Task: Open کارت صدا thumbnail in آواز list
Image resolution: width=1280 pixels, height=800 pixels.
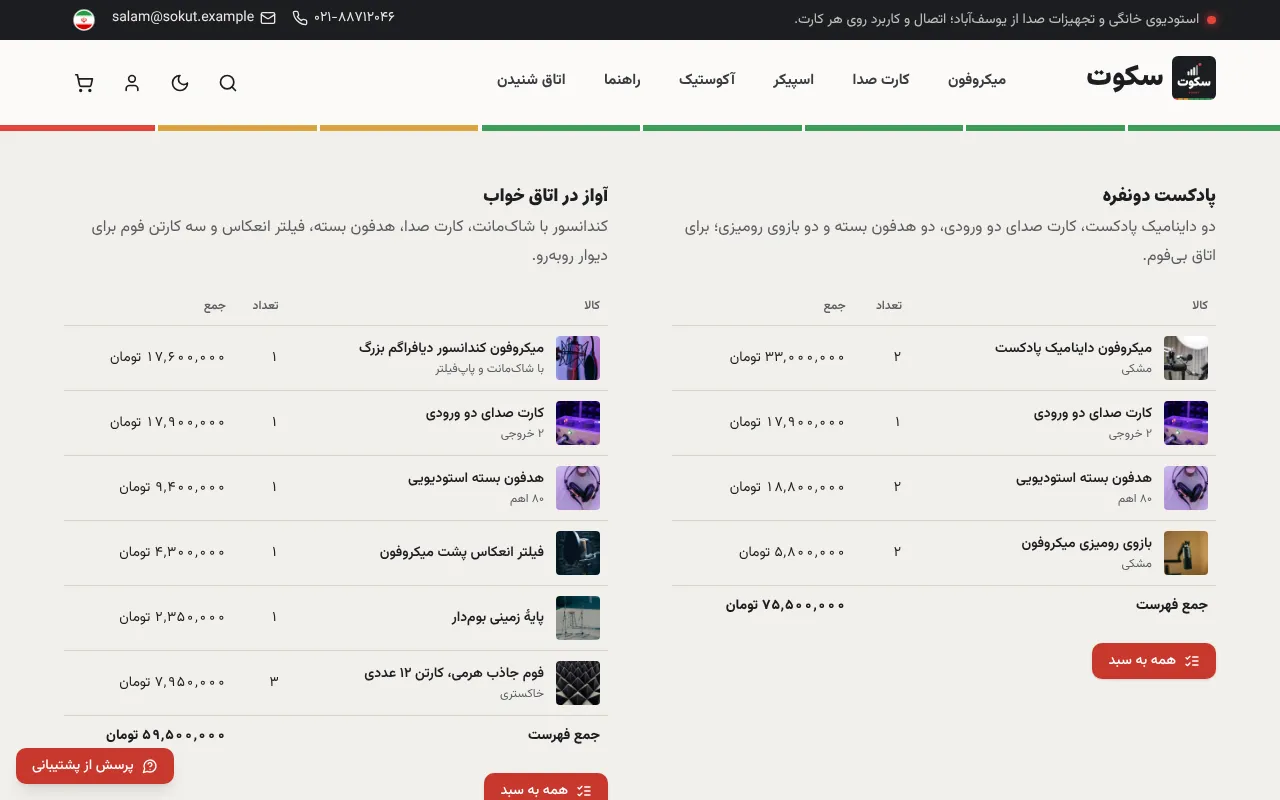Action: coord(578,423)
